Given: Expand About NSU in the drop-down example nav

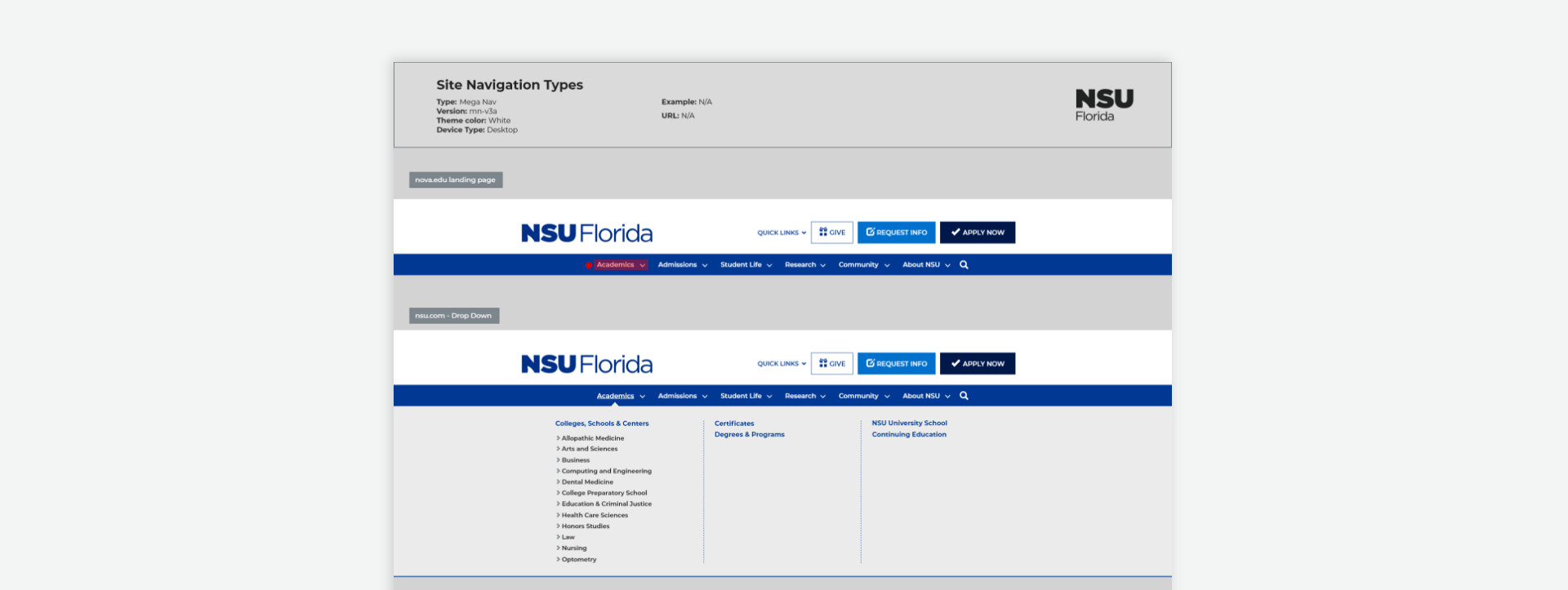Looking at the screenshot, I should pyautogui.click(x=926, y=396).
